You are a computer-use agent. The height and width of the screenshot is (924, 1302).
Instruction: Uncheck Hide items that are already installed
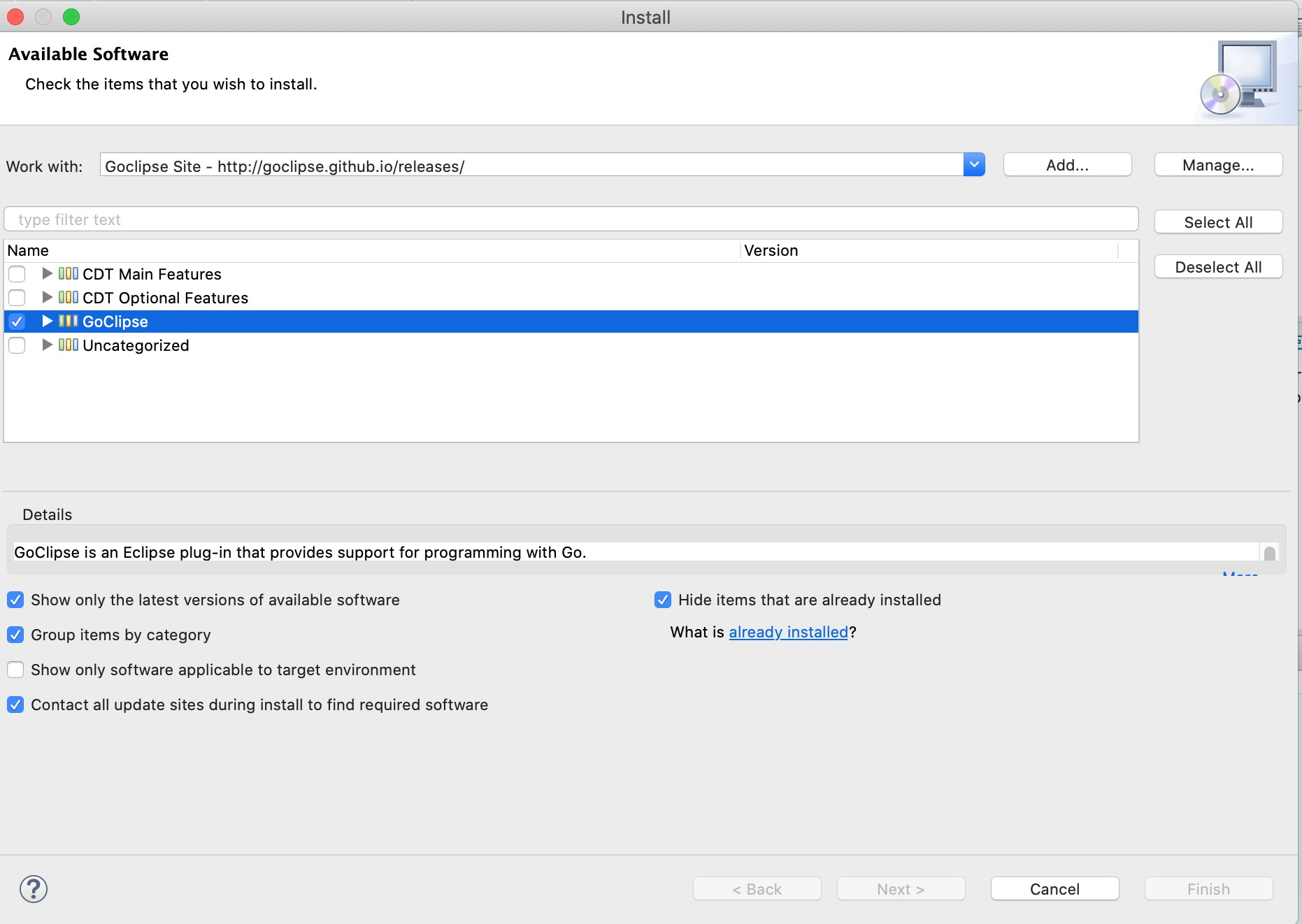[662, 600]
